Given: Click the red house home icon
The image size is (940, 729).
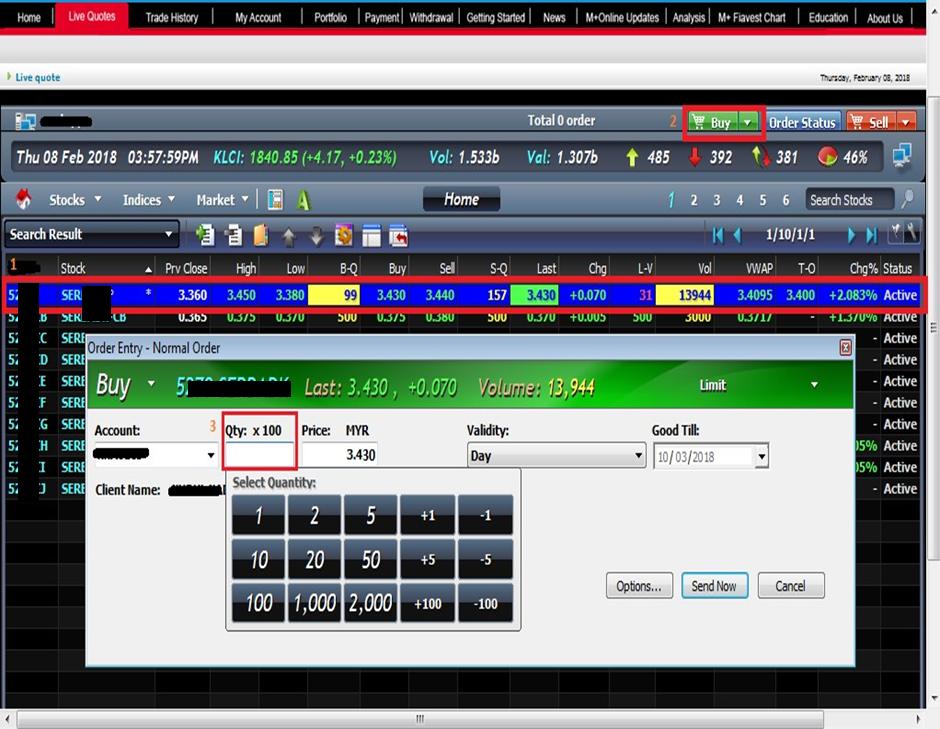Looking at the screenshot, I should (x=24, y=200).
